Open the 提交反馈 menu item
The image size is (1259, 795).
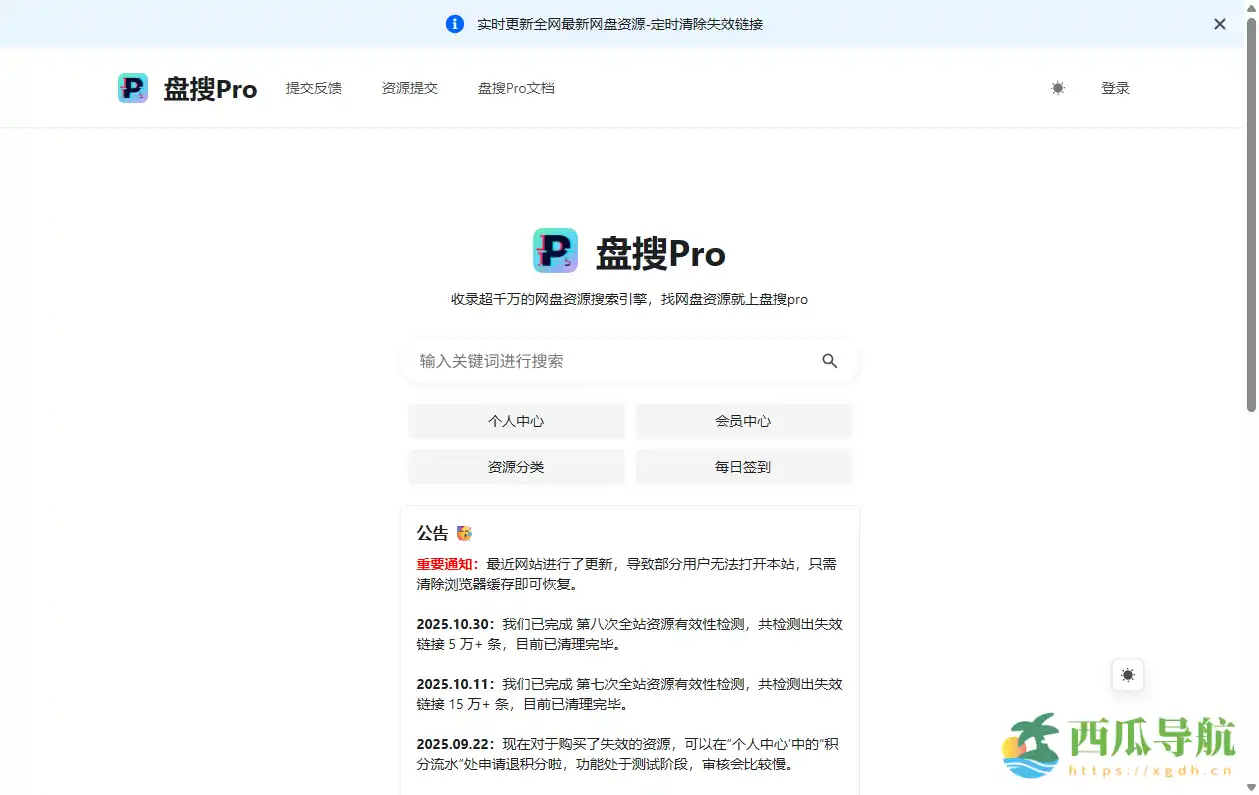[314, 88]
